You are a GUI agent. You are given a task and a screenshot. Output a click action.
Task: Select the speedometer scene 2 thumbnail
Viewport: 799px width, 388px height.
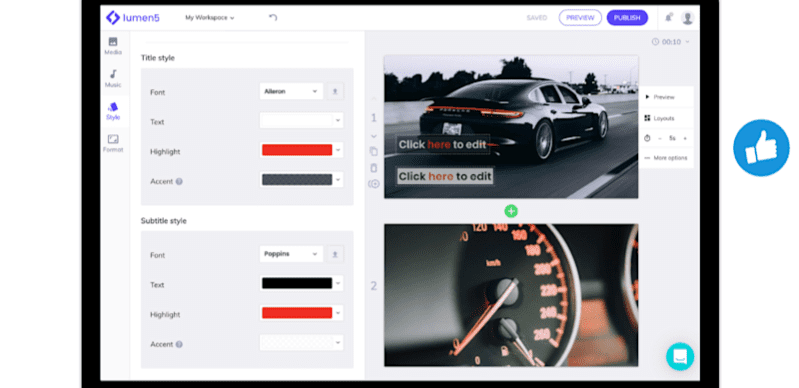pyautogui.click(x=511, y=295)
